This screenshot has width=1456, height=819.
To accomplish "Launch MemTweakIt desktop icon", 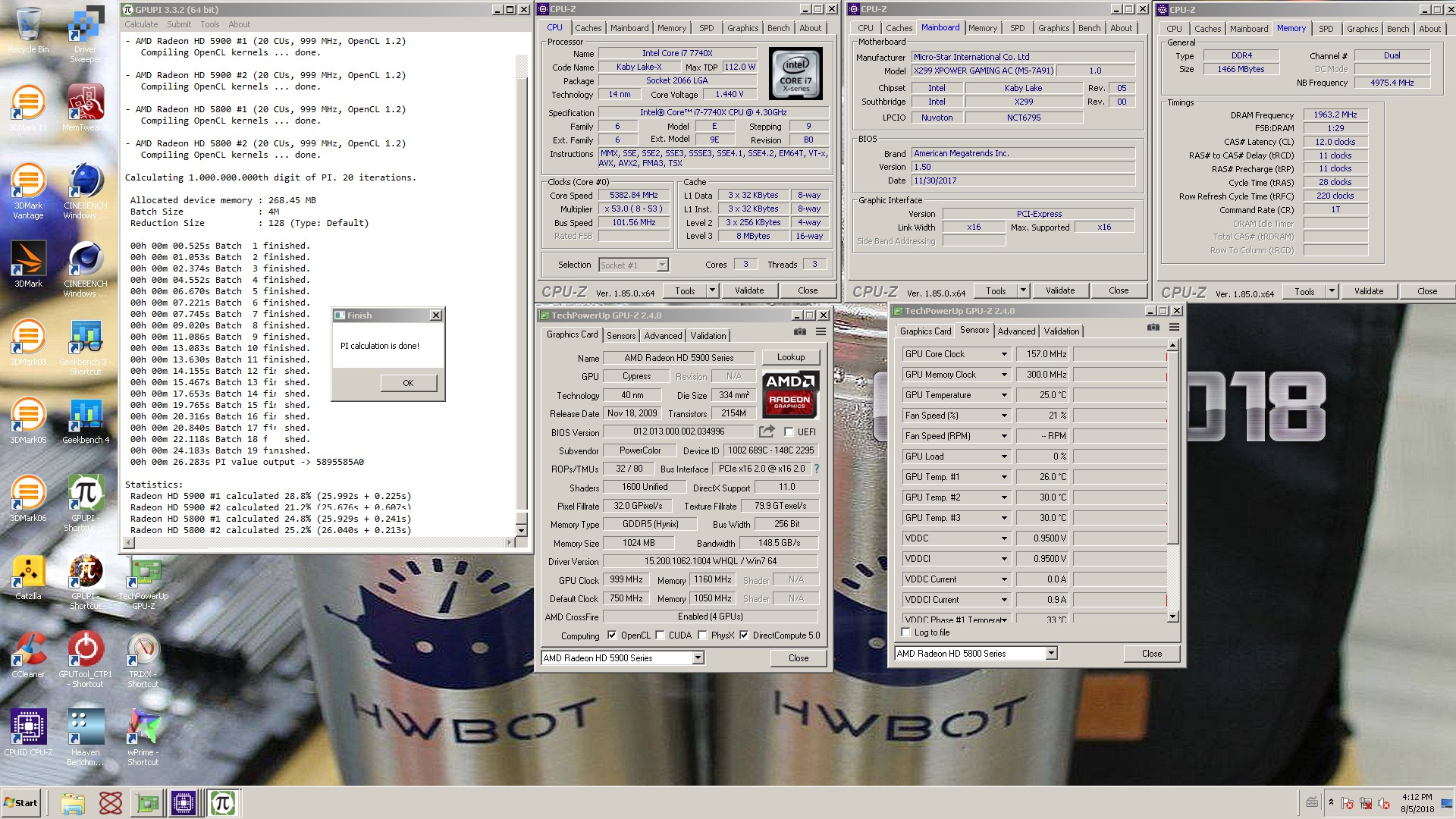I will pos(86,108).
